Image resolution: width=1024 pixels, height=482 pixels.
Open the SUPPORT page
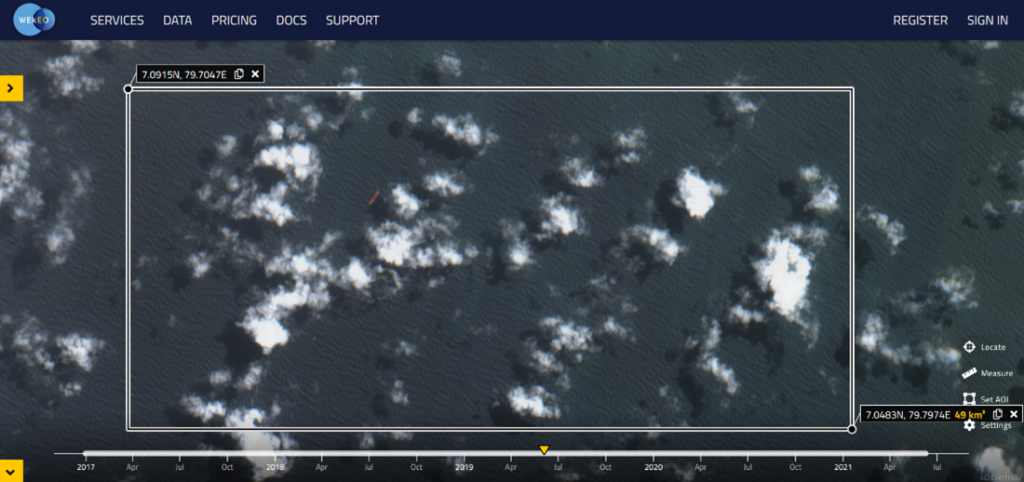352,20
